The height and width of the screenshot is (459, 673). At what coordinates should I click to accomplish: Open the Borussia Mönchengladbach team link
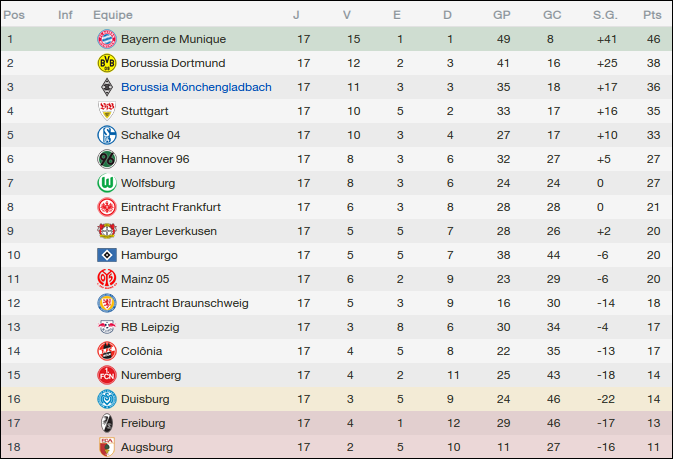coord(196,87)
